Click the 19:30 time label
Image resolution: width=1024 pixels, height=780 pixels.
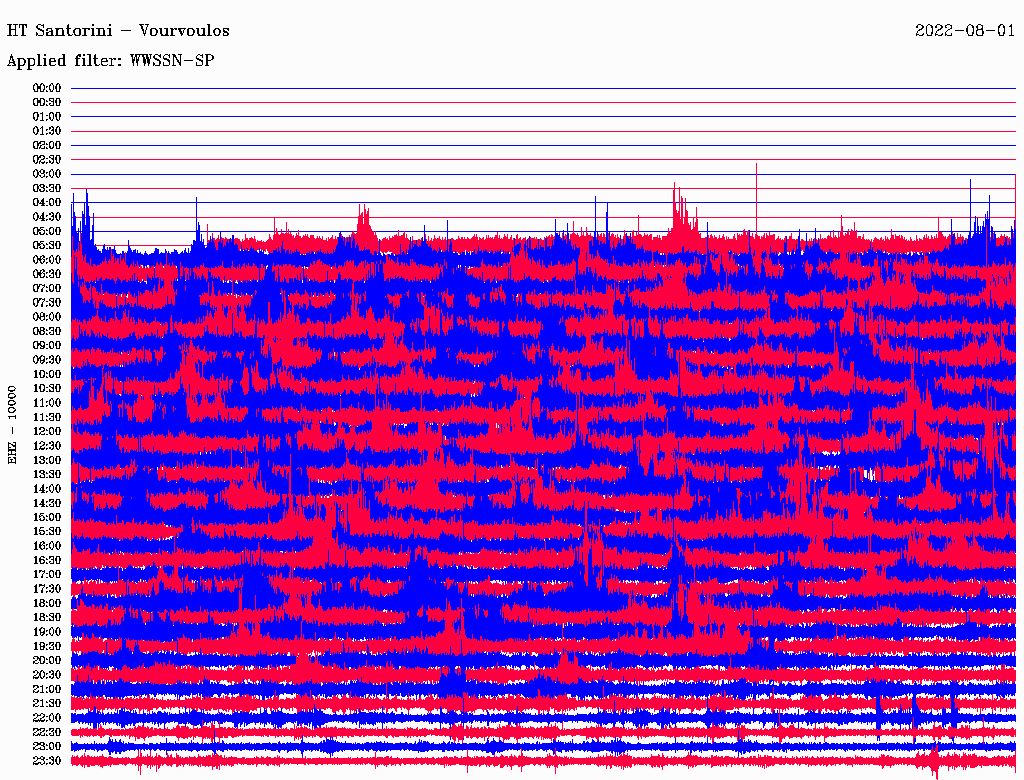[x=47, y=646]
